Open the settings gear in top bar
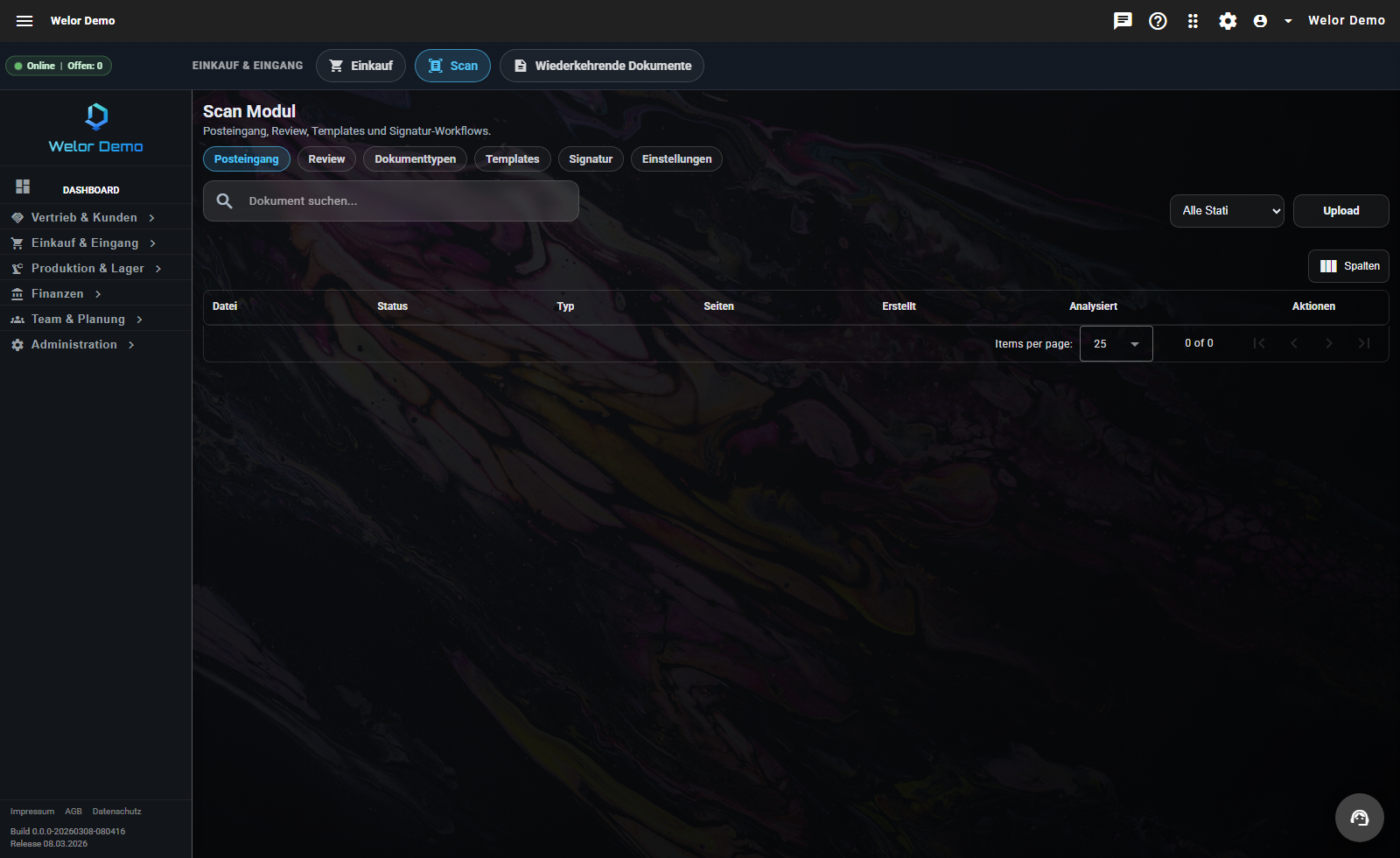 [x=1228, y=21]
